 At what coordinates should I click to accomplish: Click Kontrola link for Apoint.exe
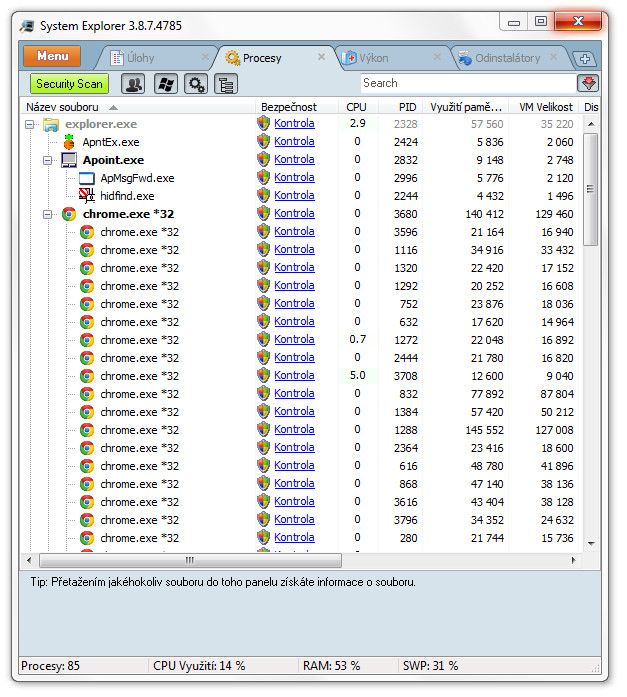tap(294, 159)
